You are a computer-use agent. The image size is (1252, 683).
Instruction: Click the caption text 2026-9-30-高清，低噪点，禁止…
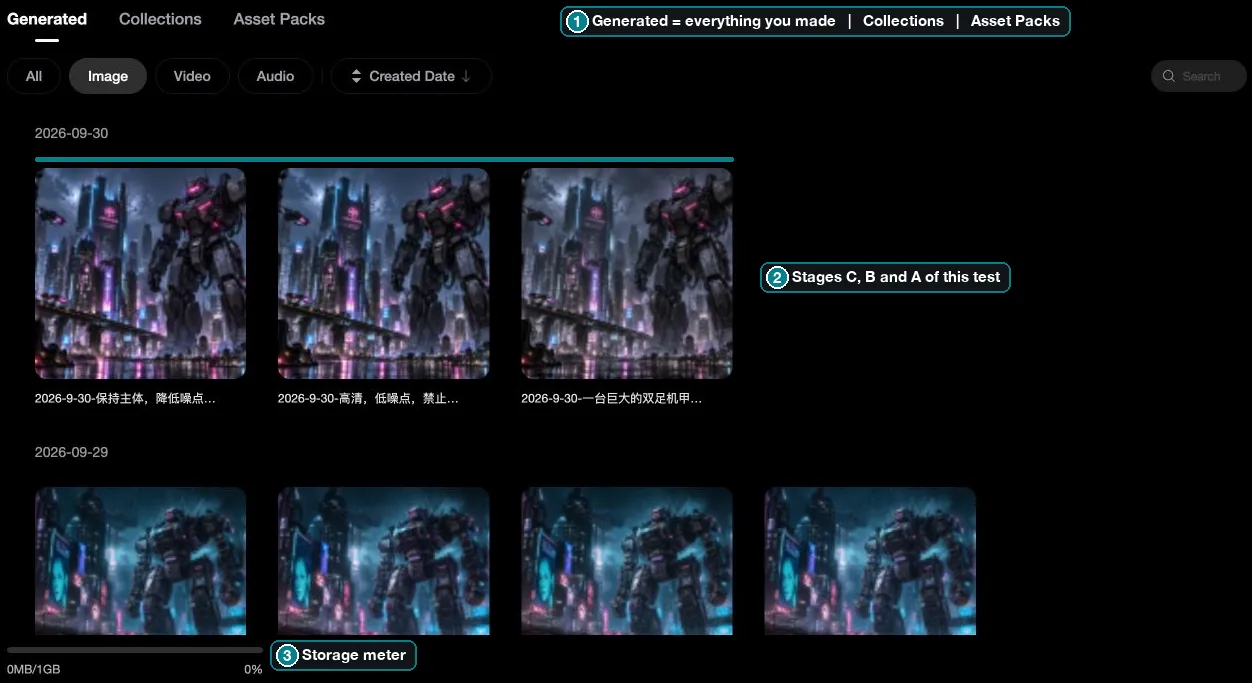pos(368,398)
